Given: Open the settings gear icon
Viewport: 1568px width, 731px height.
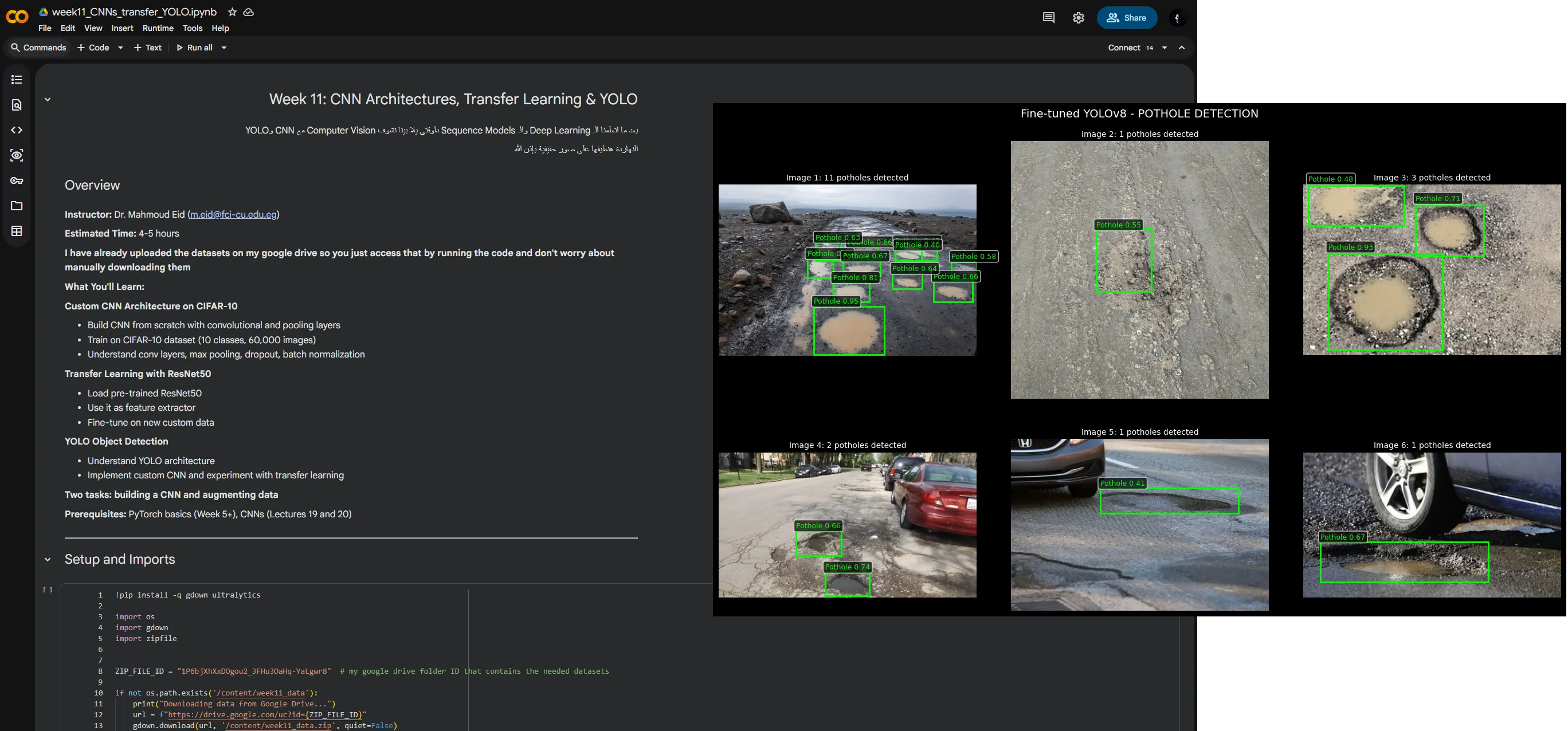Looking at the screenshot, I should [x=1078, y=18].
